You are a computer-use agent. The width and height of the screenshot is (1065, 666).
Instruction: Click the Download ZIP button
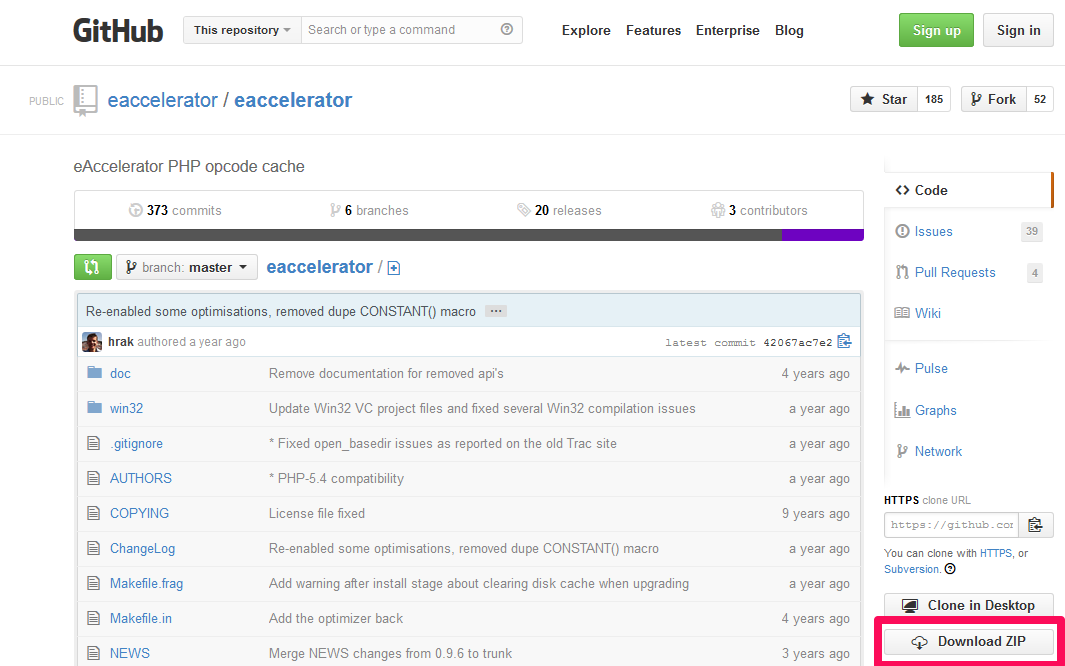coord(969,642)
